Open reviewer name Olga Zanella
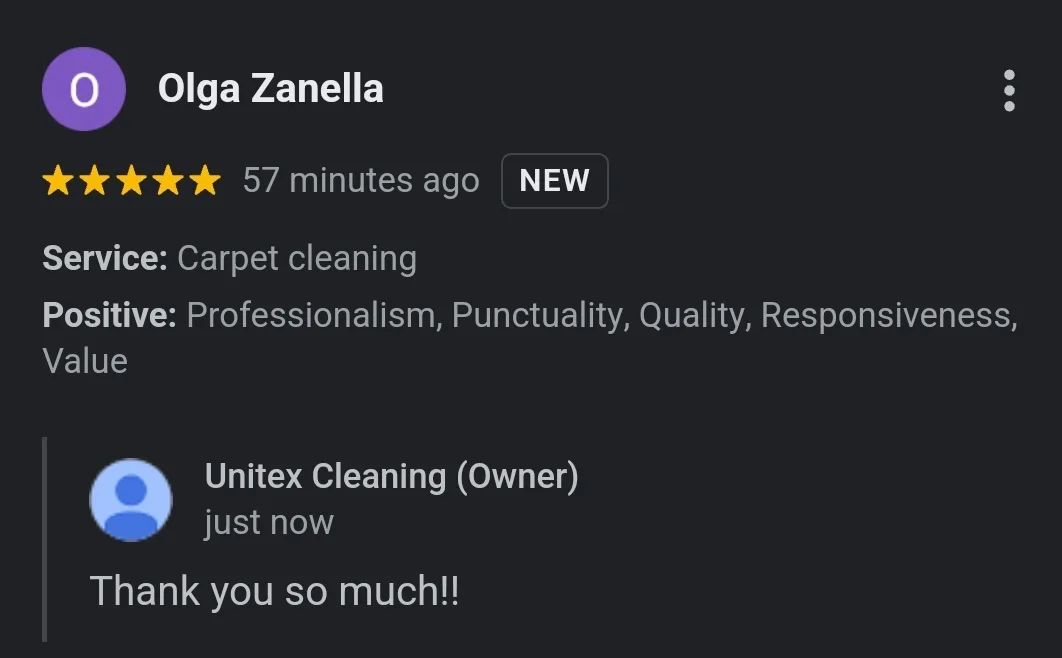This screenshot has height=658, width=1062. pyautogui.click(x=270, y=89)
